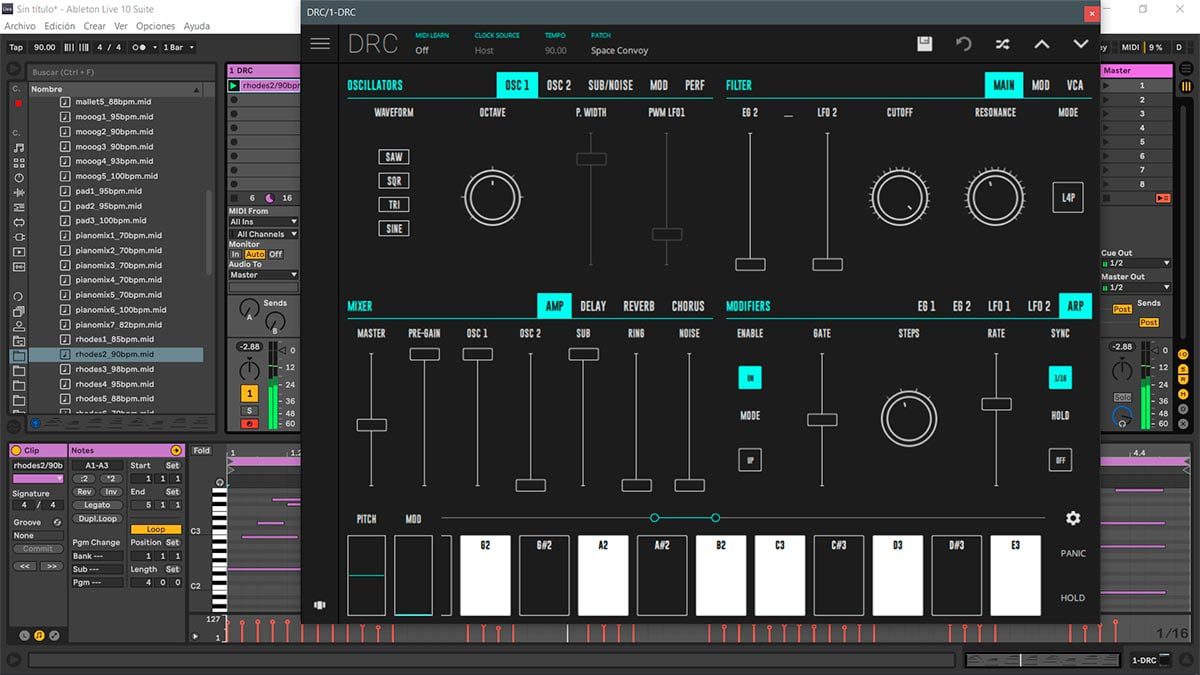Open the All Channels dropdown
1200x675 pixels.
(264, 234)
